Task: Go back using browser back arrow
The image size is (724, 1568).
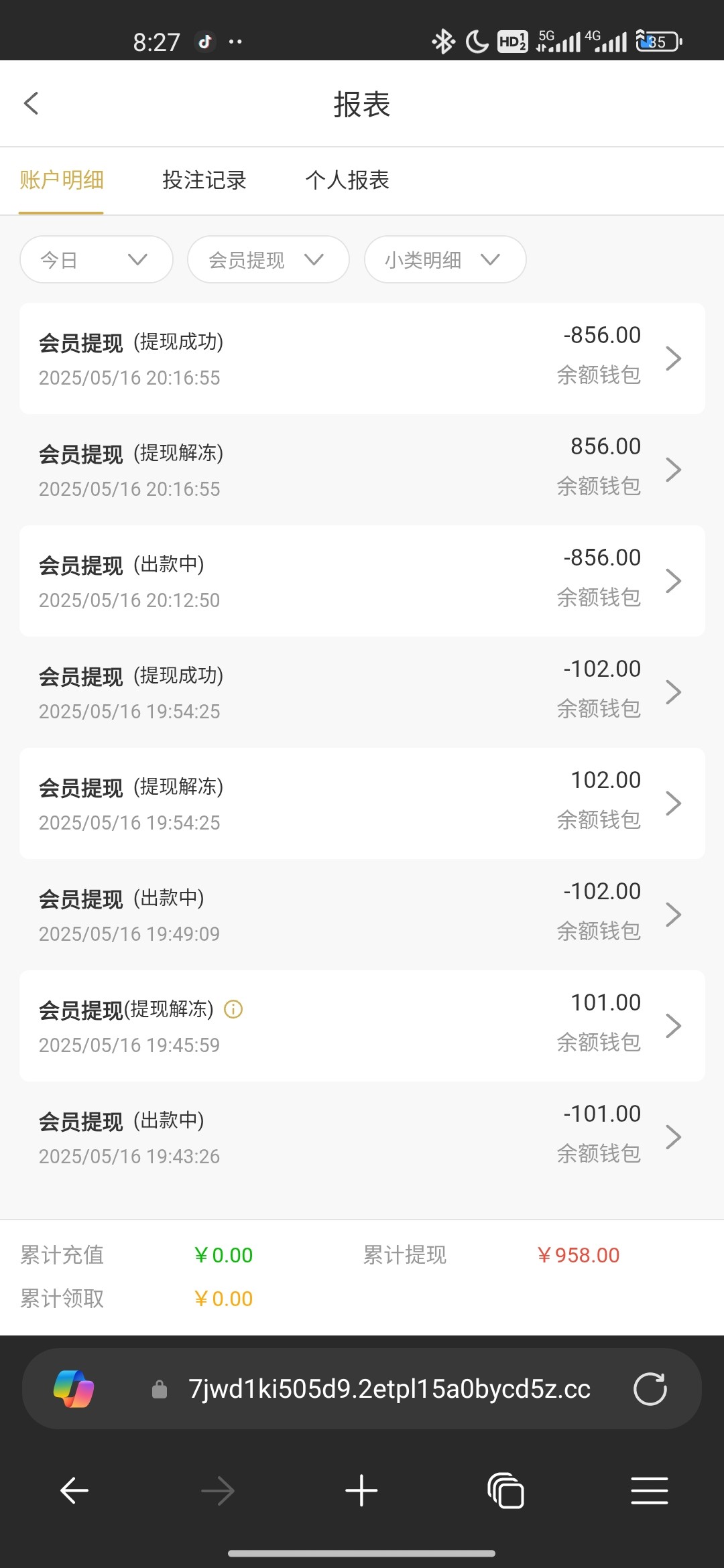Action: (74, 1491)
